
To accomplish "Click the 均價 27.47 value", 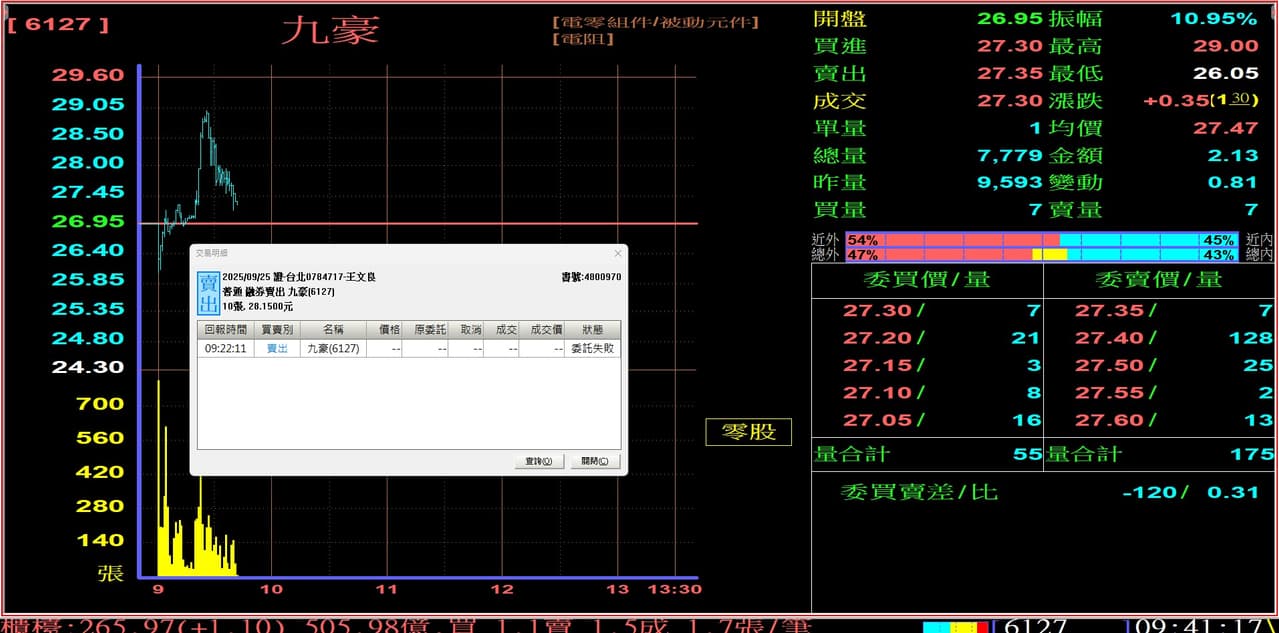I will point(1225,127).
